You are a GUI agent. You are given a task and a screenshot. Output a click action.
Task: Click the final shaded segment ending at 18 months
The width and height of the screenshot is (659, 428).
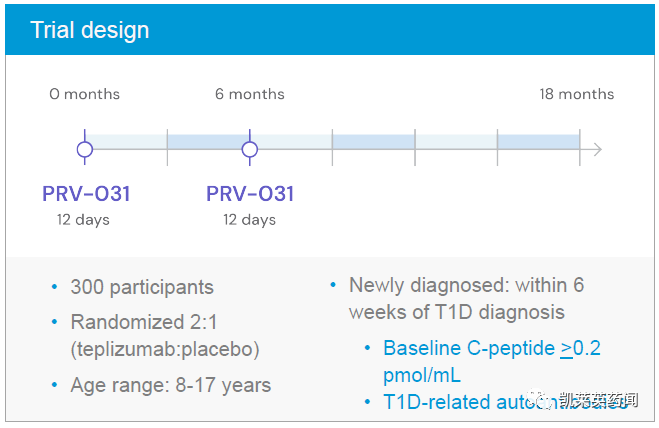(x=538, y=141)
